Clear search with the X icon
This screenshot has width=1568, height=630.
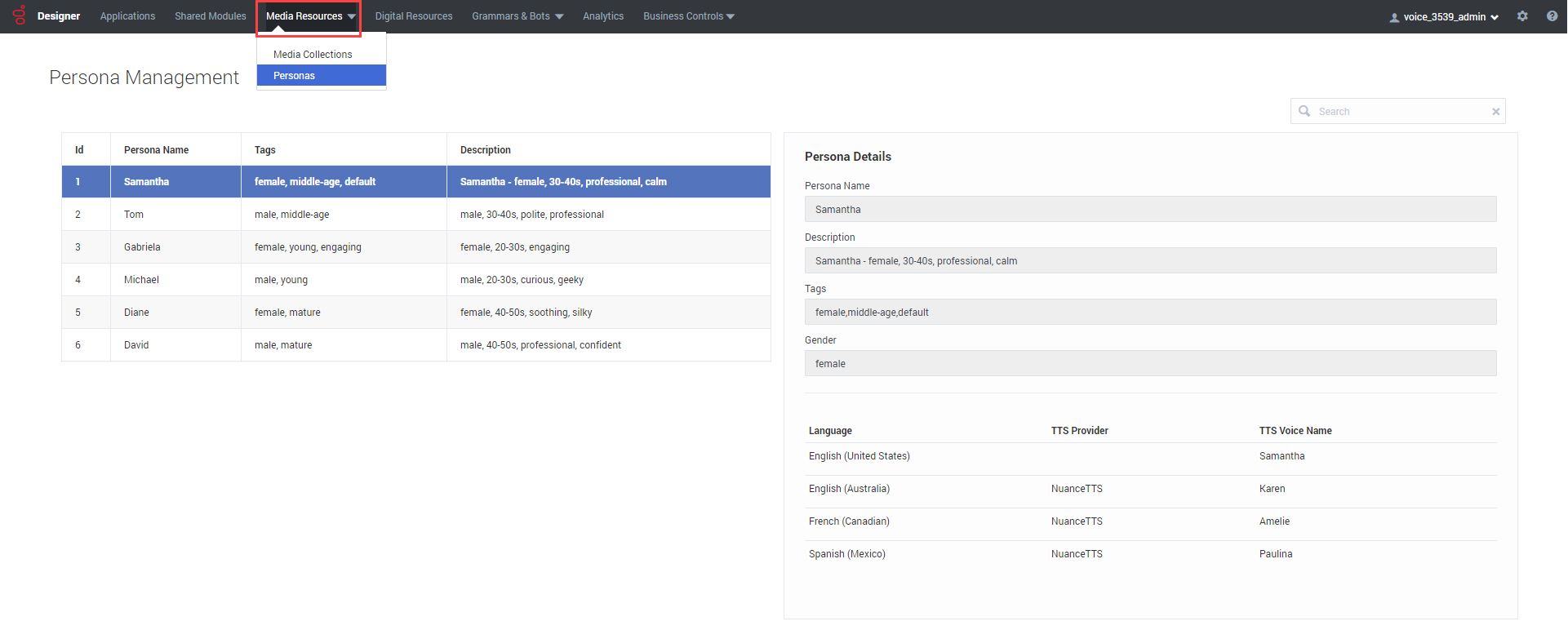[x=1495, y=112]
